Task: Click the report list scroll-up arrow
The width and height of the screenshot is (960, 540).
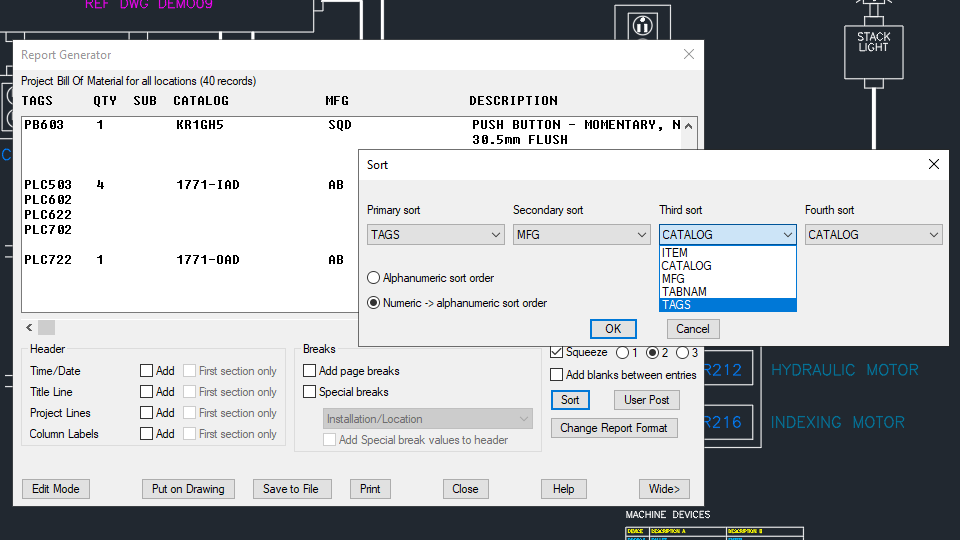Action: click(689, 126)
